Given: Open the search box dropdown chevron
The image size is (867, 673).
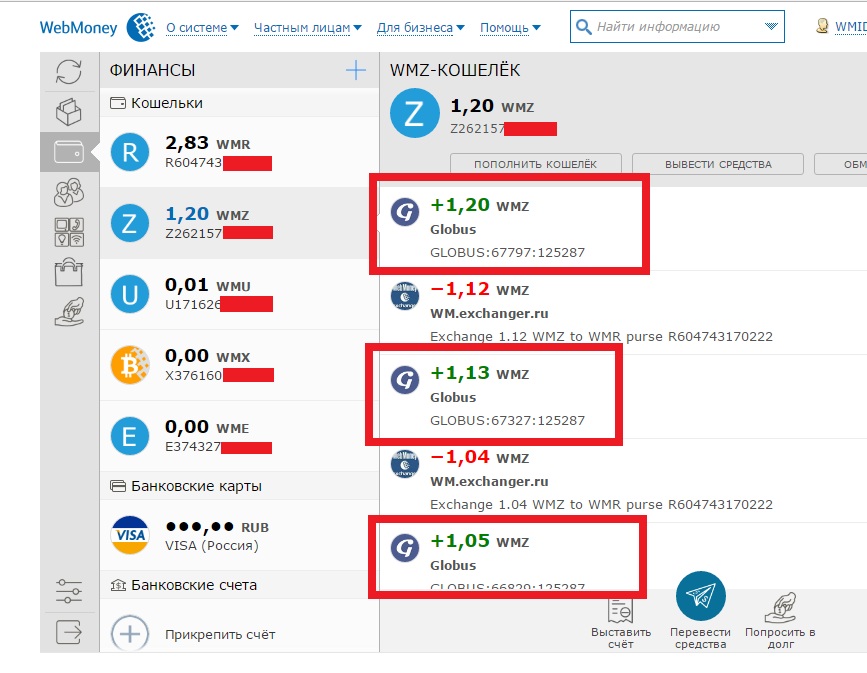Looking at the screenshot, I should pyautogui.click(x=771, y=27).
